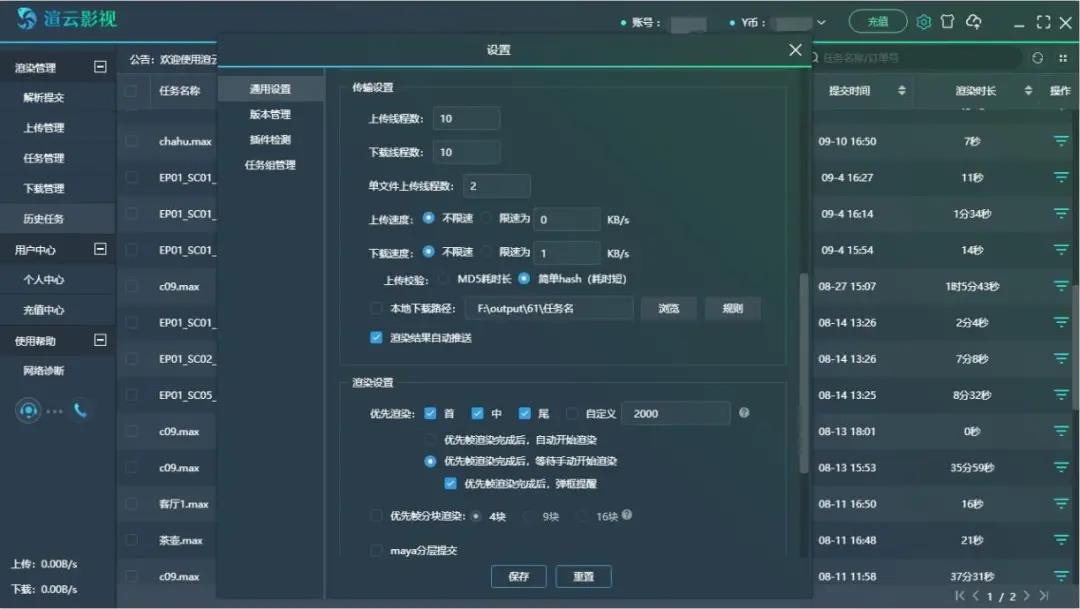Expand the Y币 account dropdown arrow

pos(822,22)
